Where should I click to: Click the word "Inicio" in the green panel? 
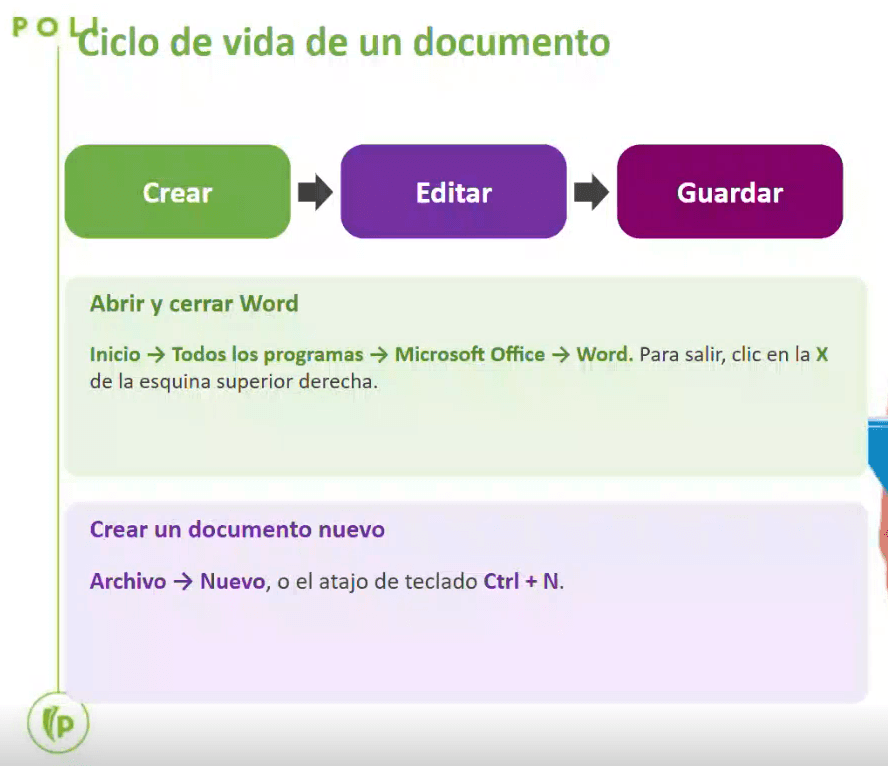pyautogui.click(x=115, y=354)
